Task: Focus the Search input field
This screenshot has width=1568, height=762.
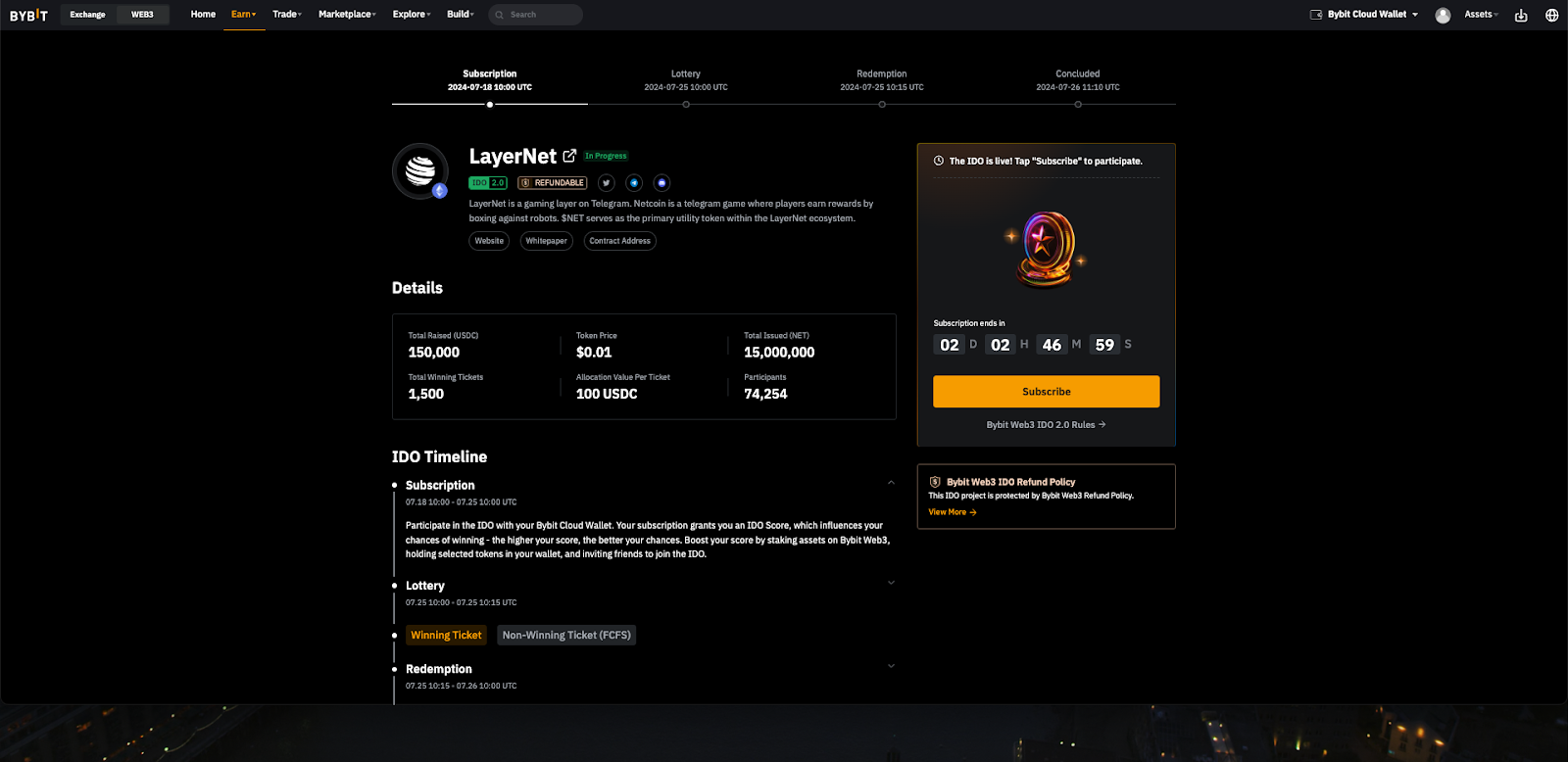Action: 535,15
